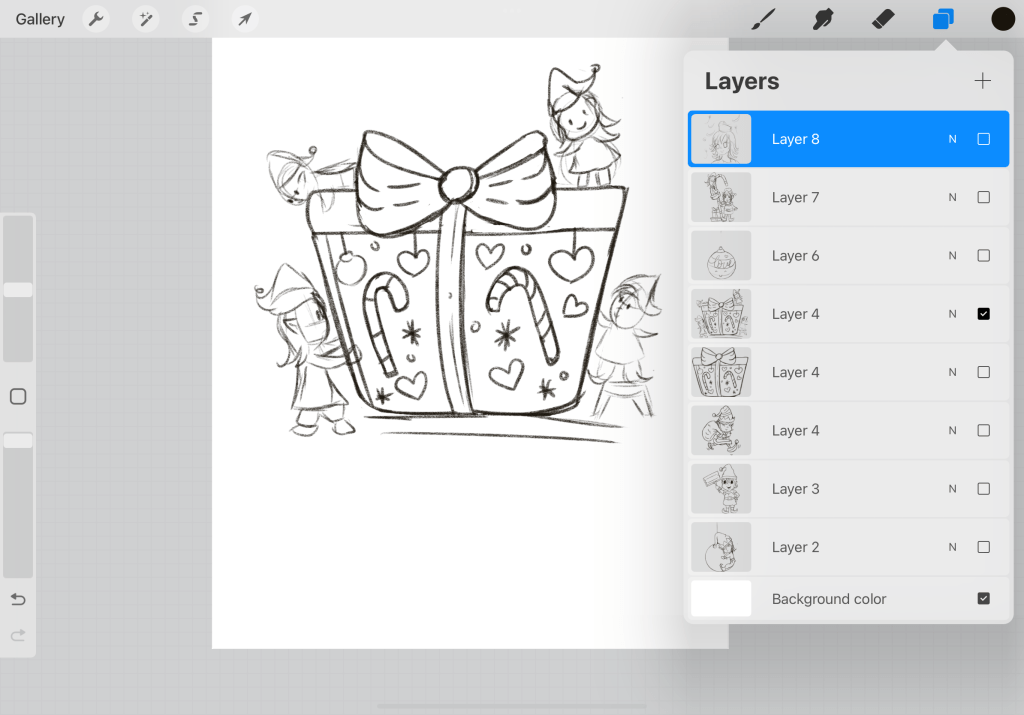
Task: Return to the Gallery
Action: [x=39, y=18]
